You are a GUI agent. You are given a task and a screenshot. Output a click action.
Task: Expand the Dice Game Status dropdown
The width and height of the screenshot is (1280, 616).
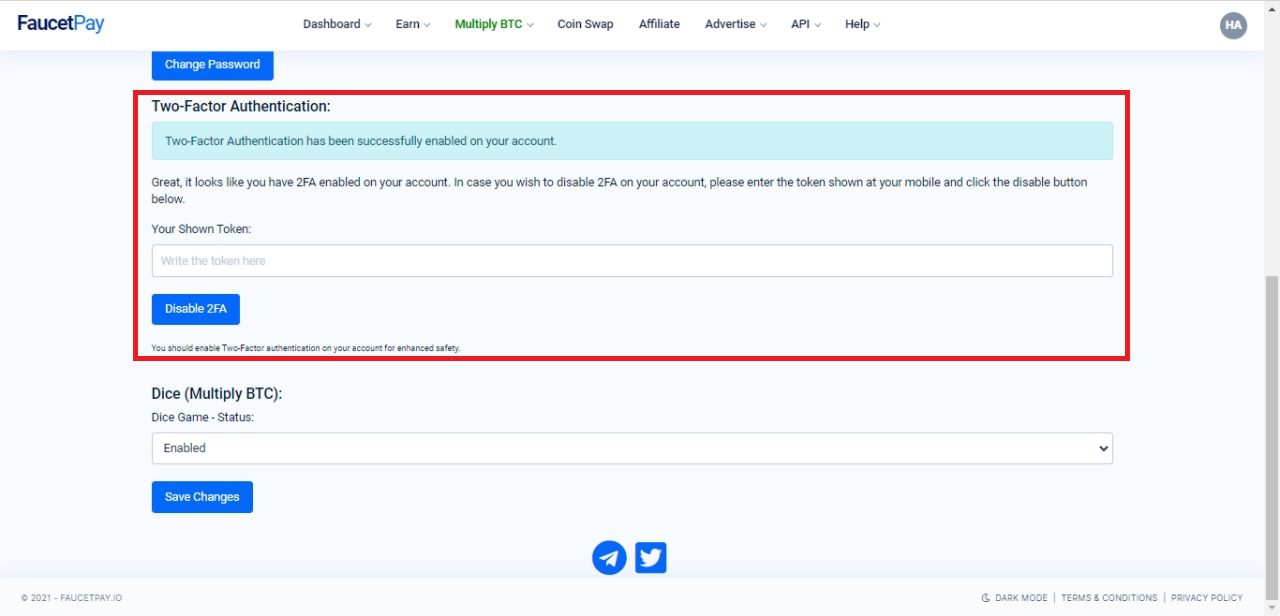pos(631,448)
